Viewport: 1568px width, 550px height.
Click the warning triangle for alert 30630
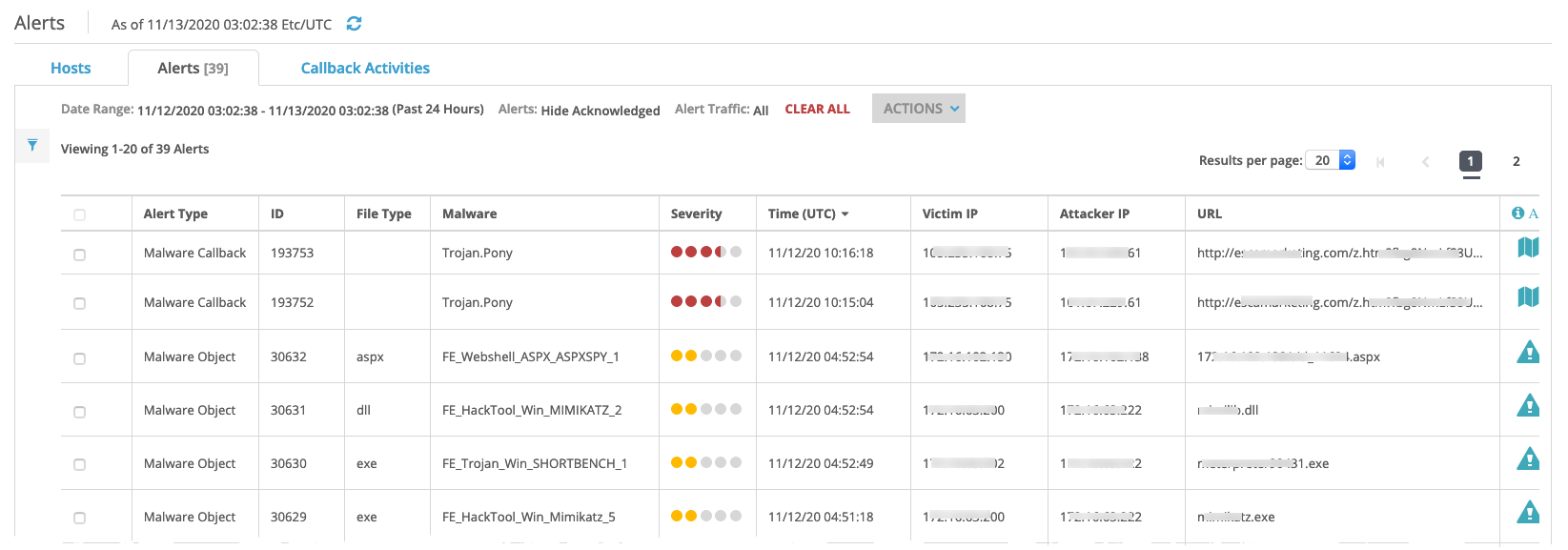point(1528,459)
